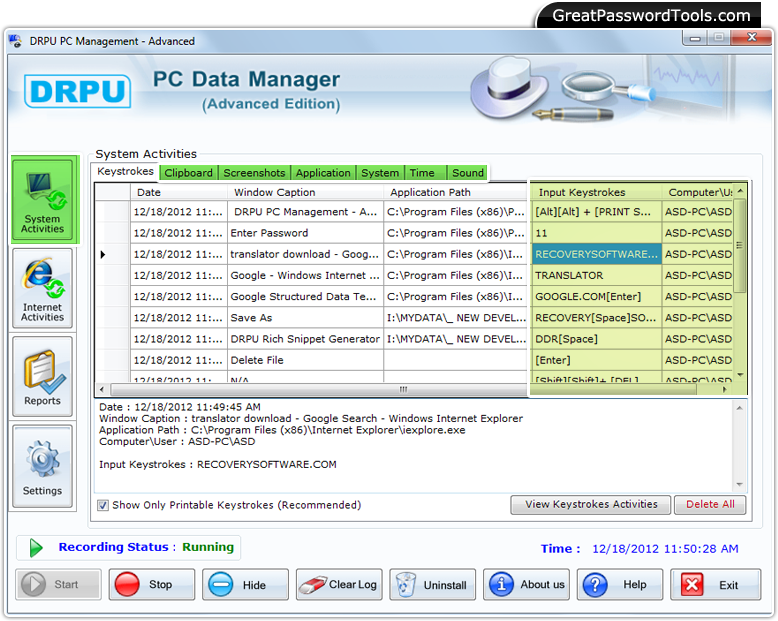The height and width of the screenshot is (621, 778).
Task: Click up arrow of details pane scrollbar
Action: tap(739, 408)
